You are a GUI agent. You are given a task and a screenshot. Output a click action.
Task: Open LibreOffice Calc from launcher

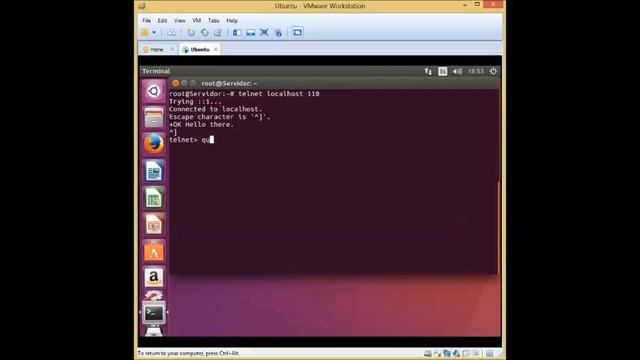coord(154,198)
